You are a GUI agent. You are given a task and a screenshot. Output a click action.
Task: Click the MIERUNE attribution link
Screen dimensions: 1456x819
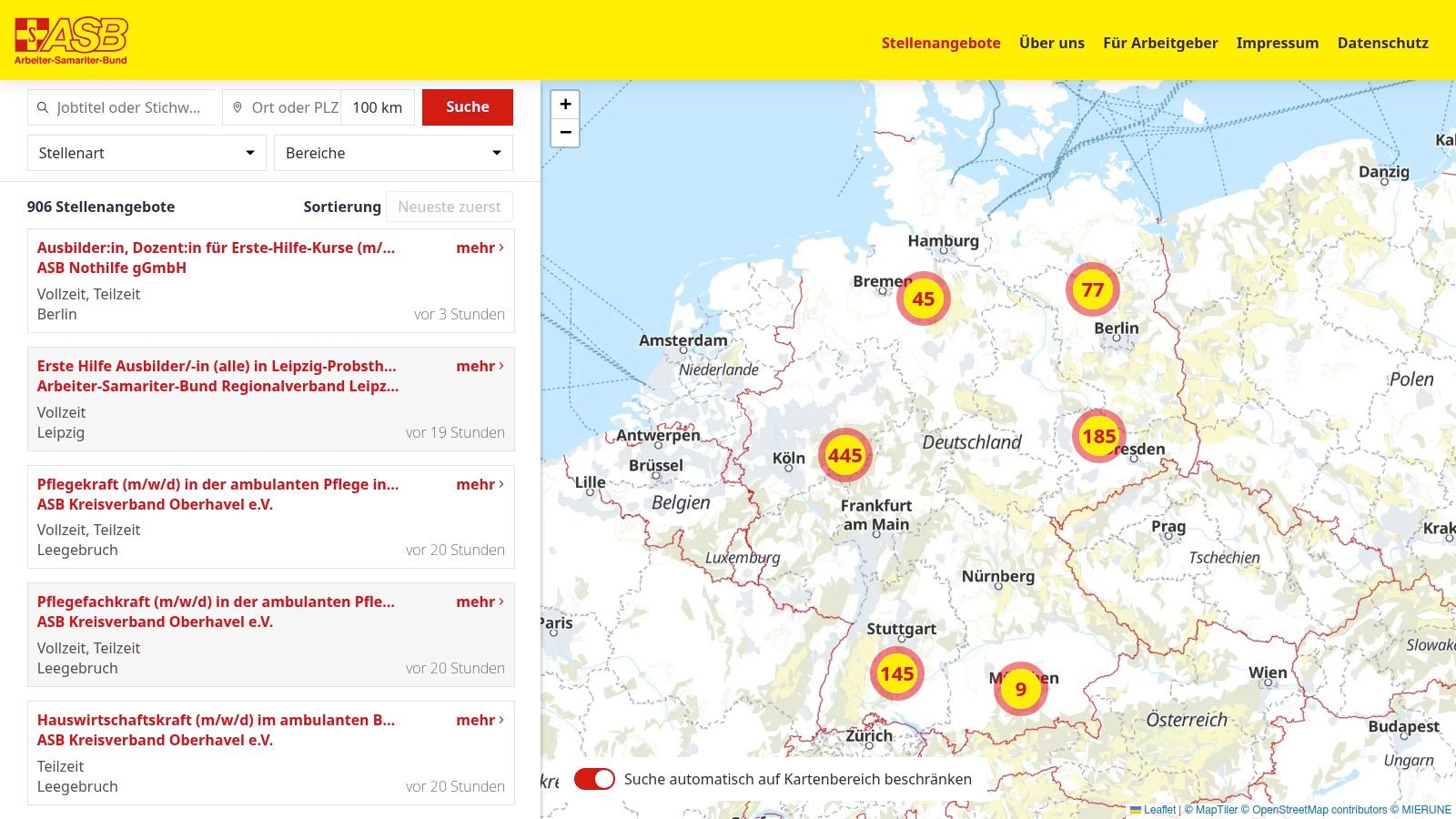(x=1421, y=810)
